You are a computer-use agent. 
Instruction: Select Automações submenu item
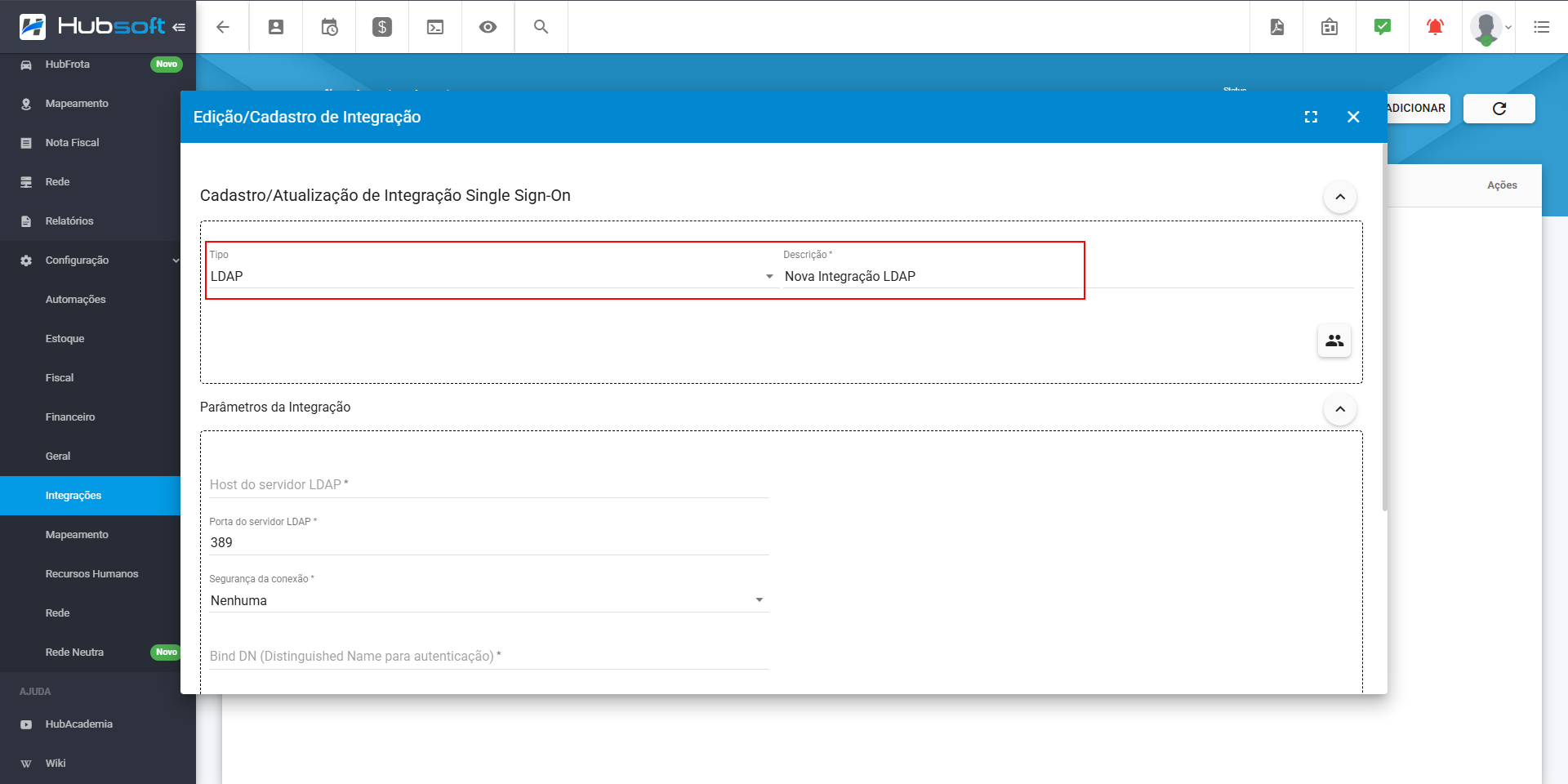tap(90, 300)
